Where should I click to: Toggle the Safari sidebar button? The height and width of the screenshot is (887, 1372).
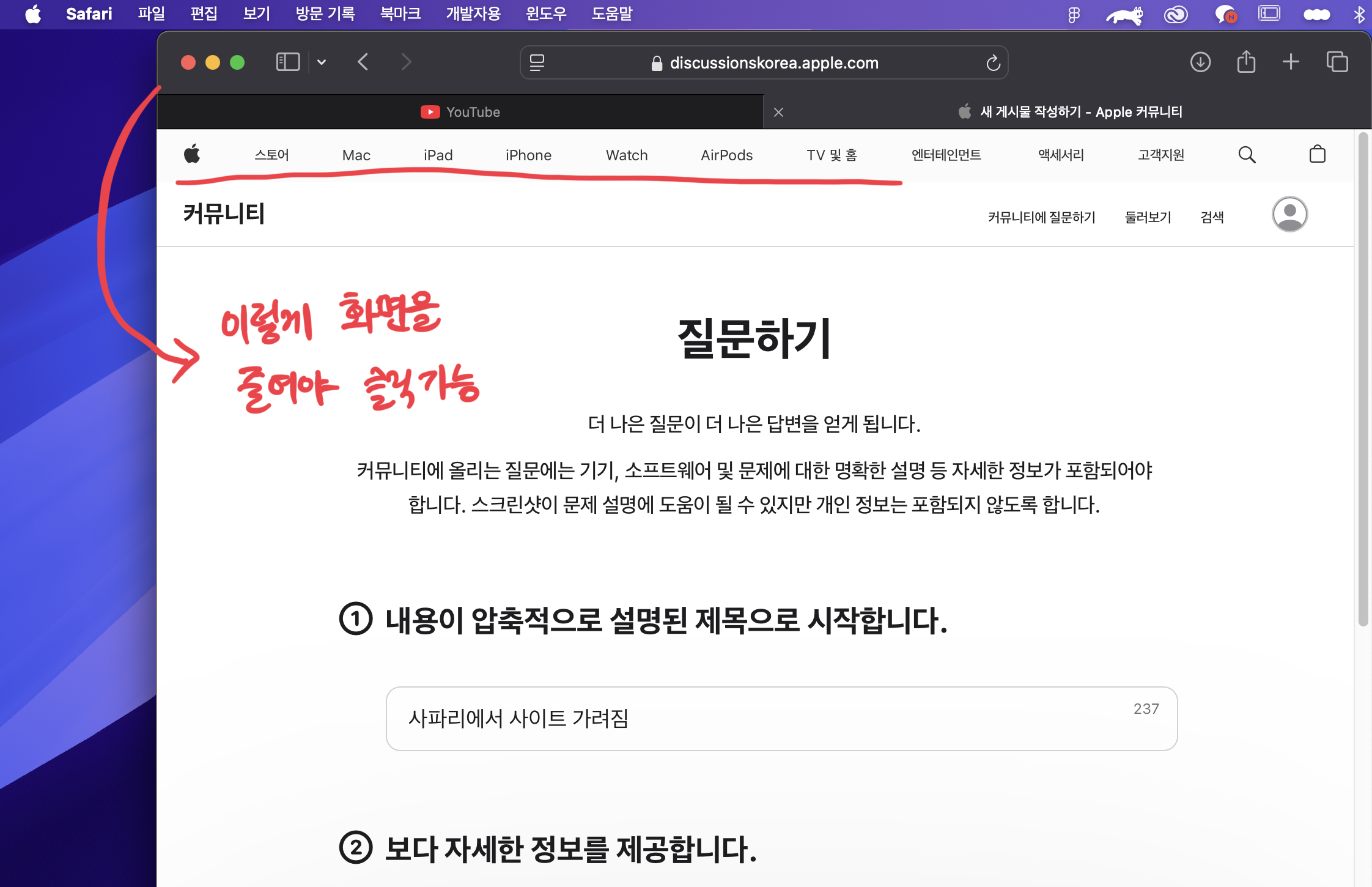pos(288,62)
